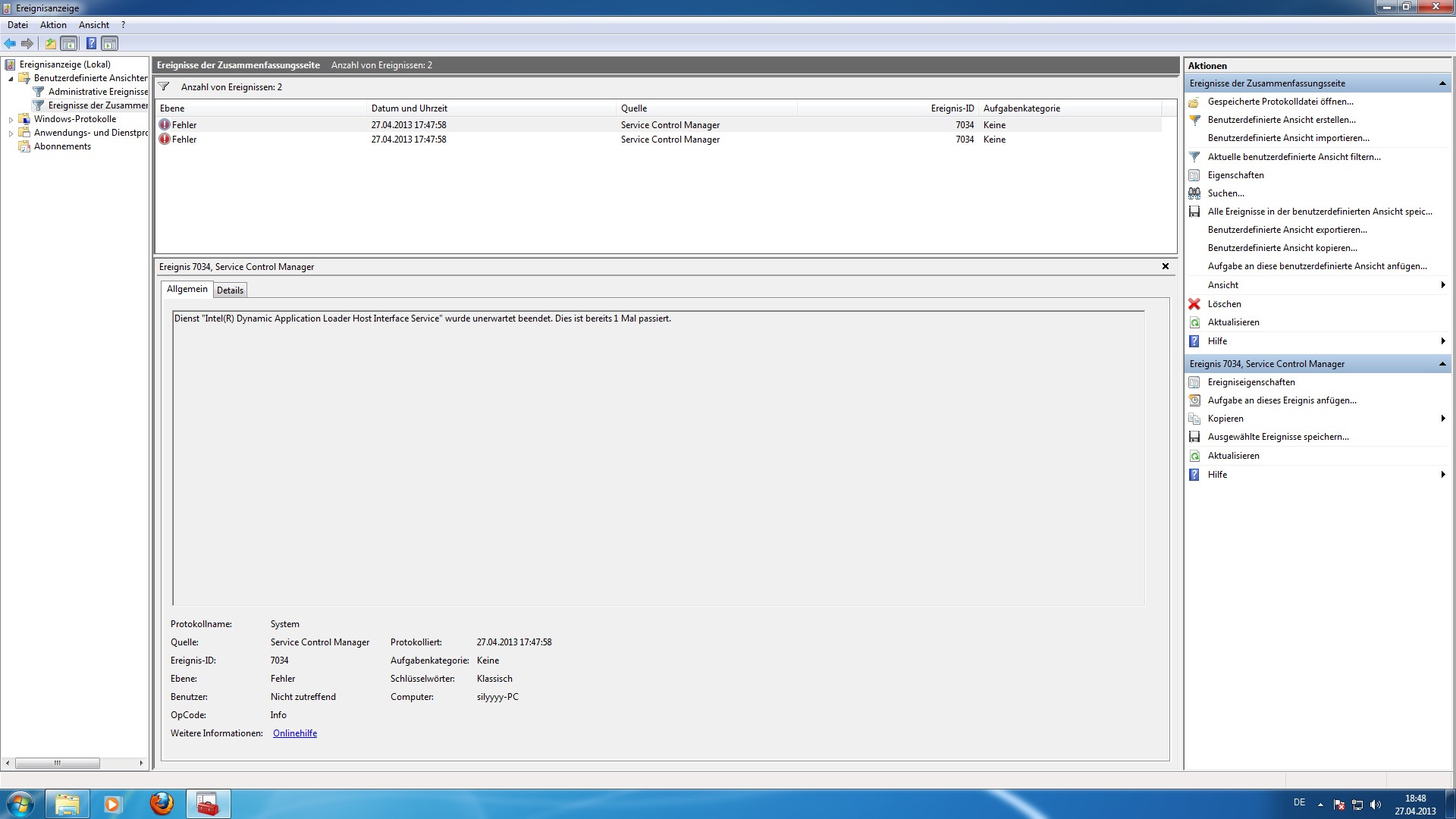Click the volume speaker tray icon
1456x819 pixels.
click(1376, 805)
